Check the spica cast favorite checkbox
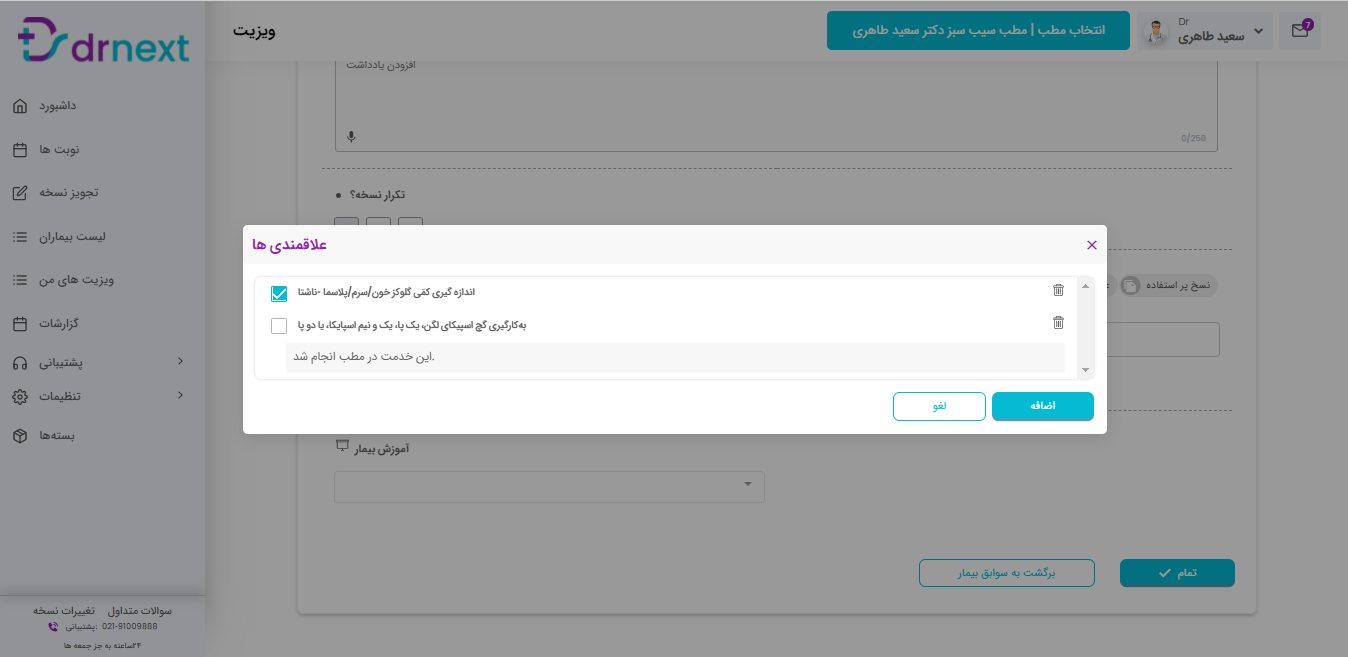The width and height of the screenshot is (1348, 657). (279, 326)
